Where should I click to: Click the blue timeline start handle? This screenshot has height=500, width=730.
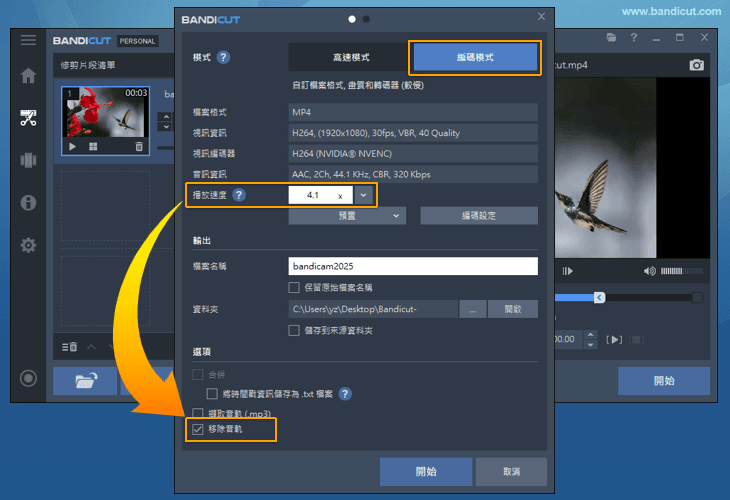[600, 297]
